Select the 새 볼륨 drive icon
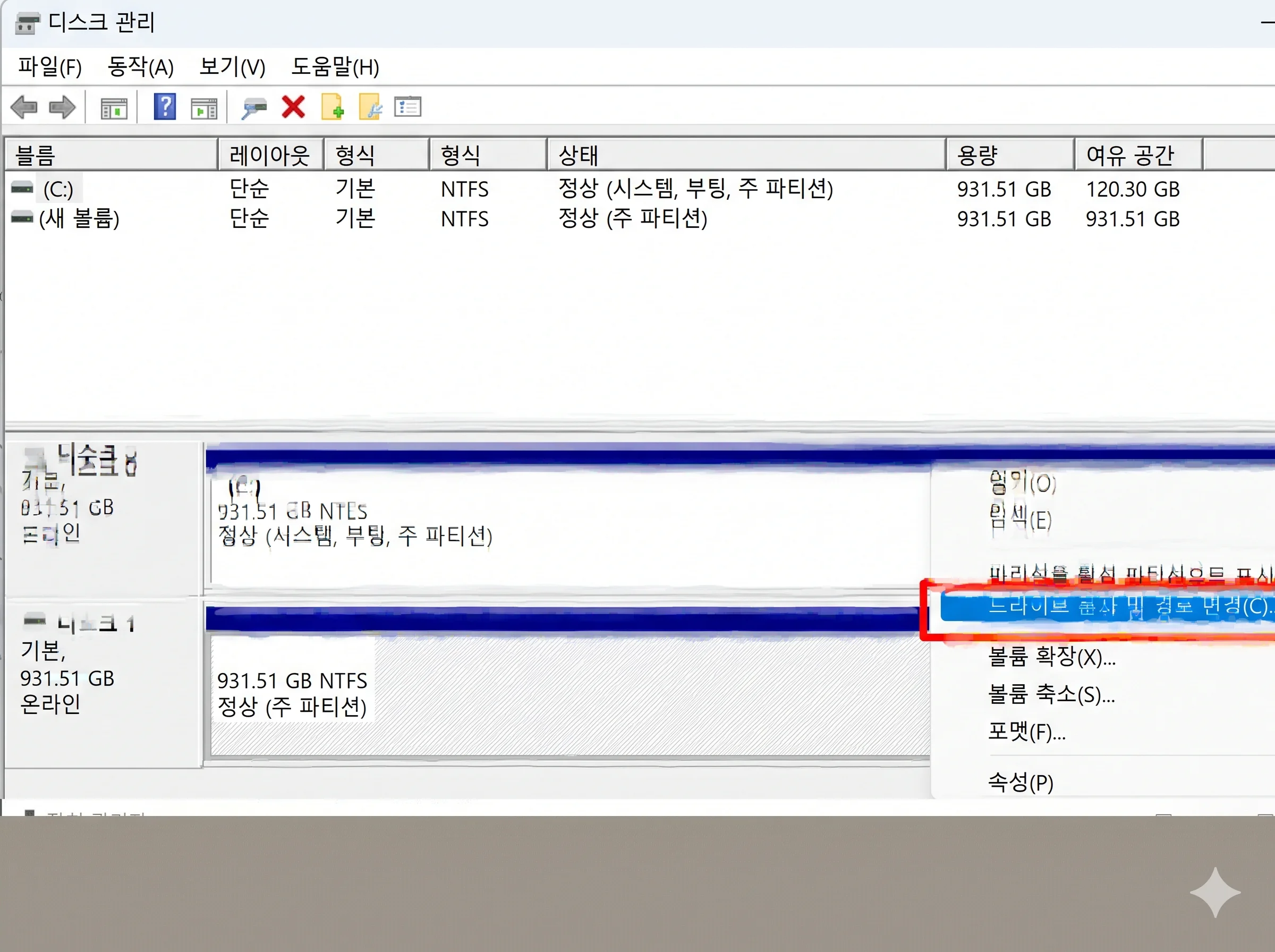 (x=22, y=218)
